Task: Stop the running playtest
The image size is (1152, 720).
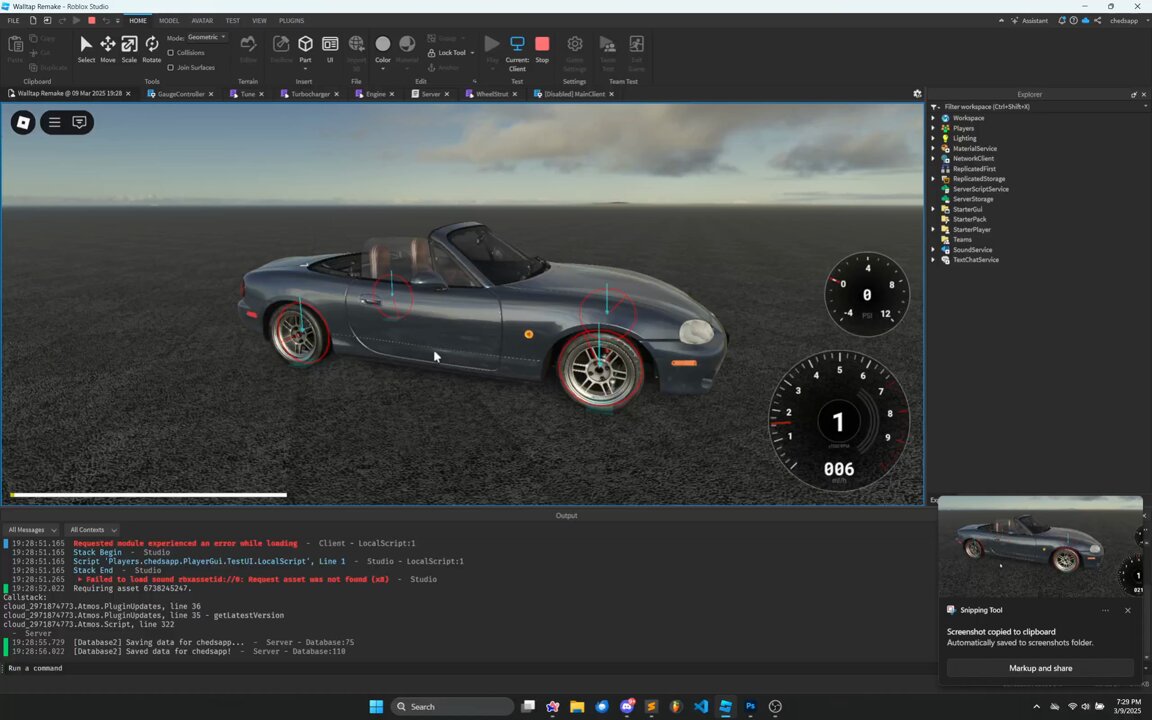Action: [x=542, y=49]
